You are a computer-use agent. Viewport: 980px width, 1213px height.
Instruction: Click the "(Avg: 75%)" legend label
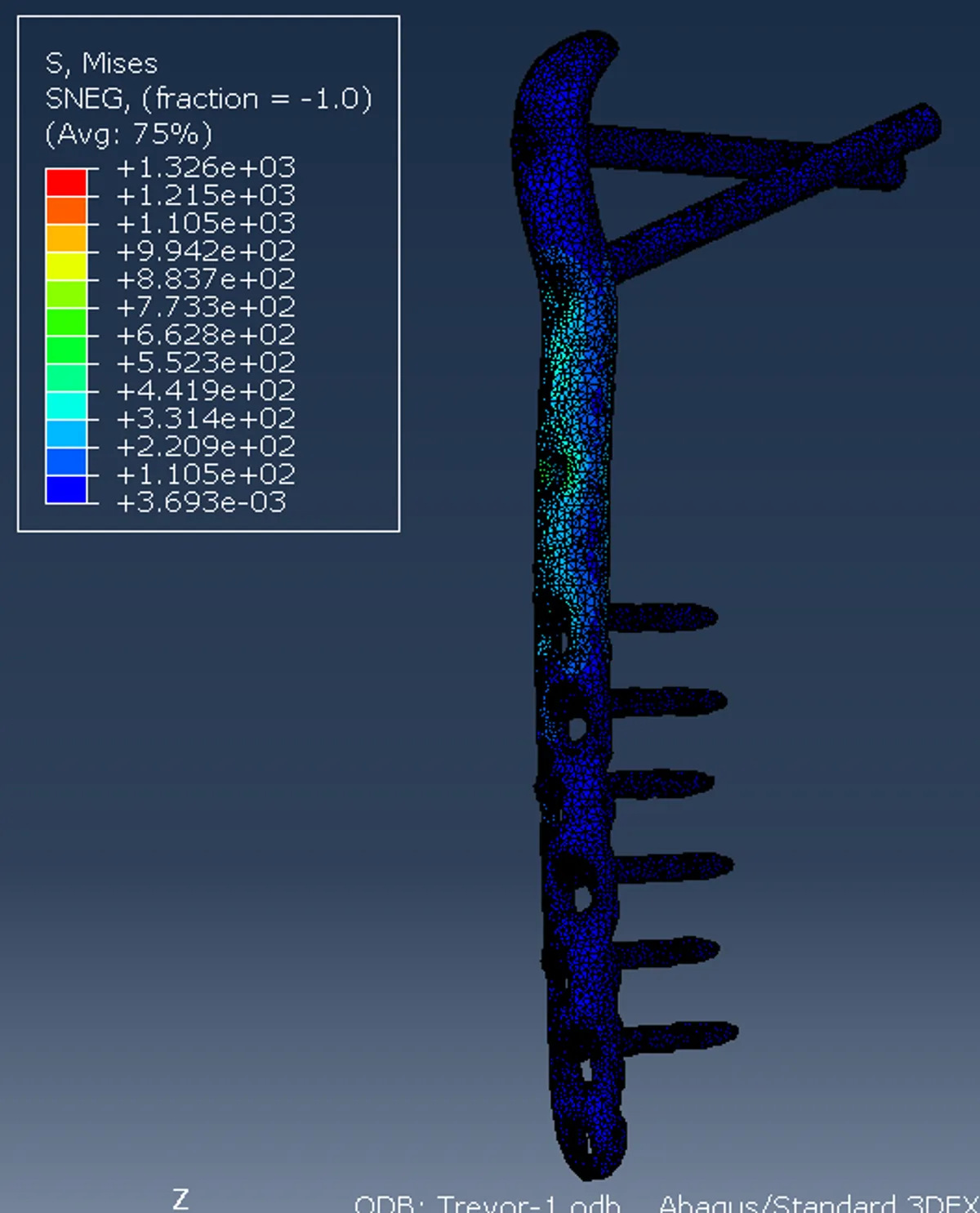(128, 133)
